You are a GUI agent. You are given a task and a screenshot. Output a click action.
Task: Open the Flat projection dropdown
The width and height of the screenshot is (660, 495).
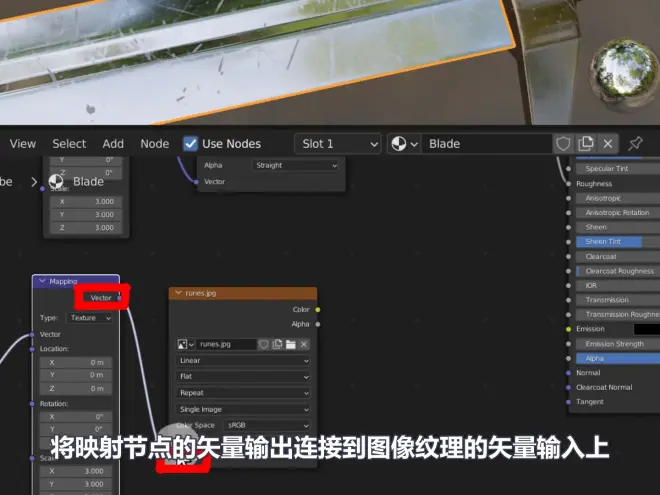point(243,377)
